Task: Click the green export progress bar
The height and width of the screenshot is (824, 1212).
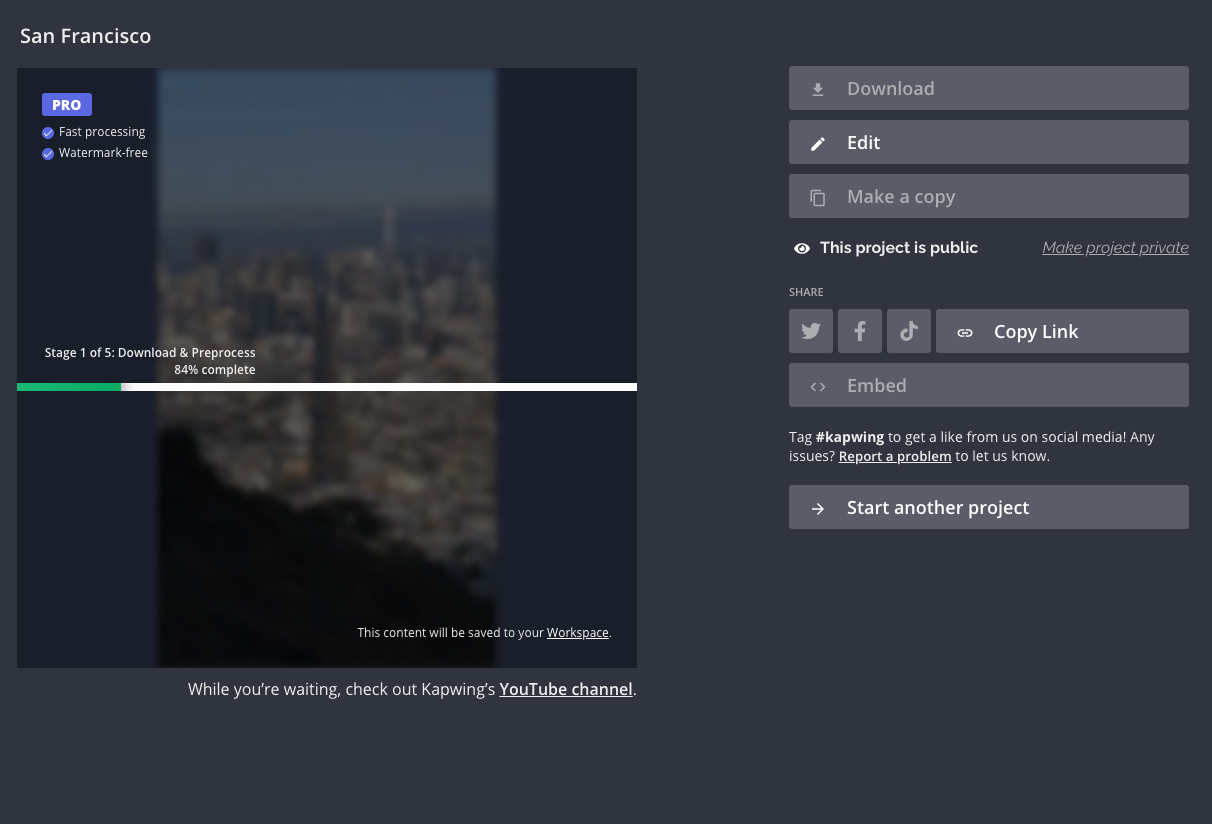Action: click(69, 387)
